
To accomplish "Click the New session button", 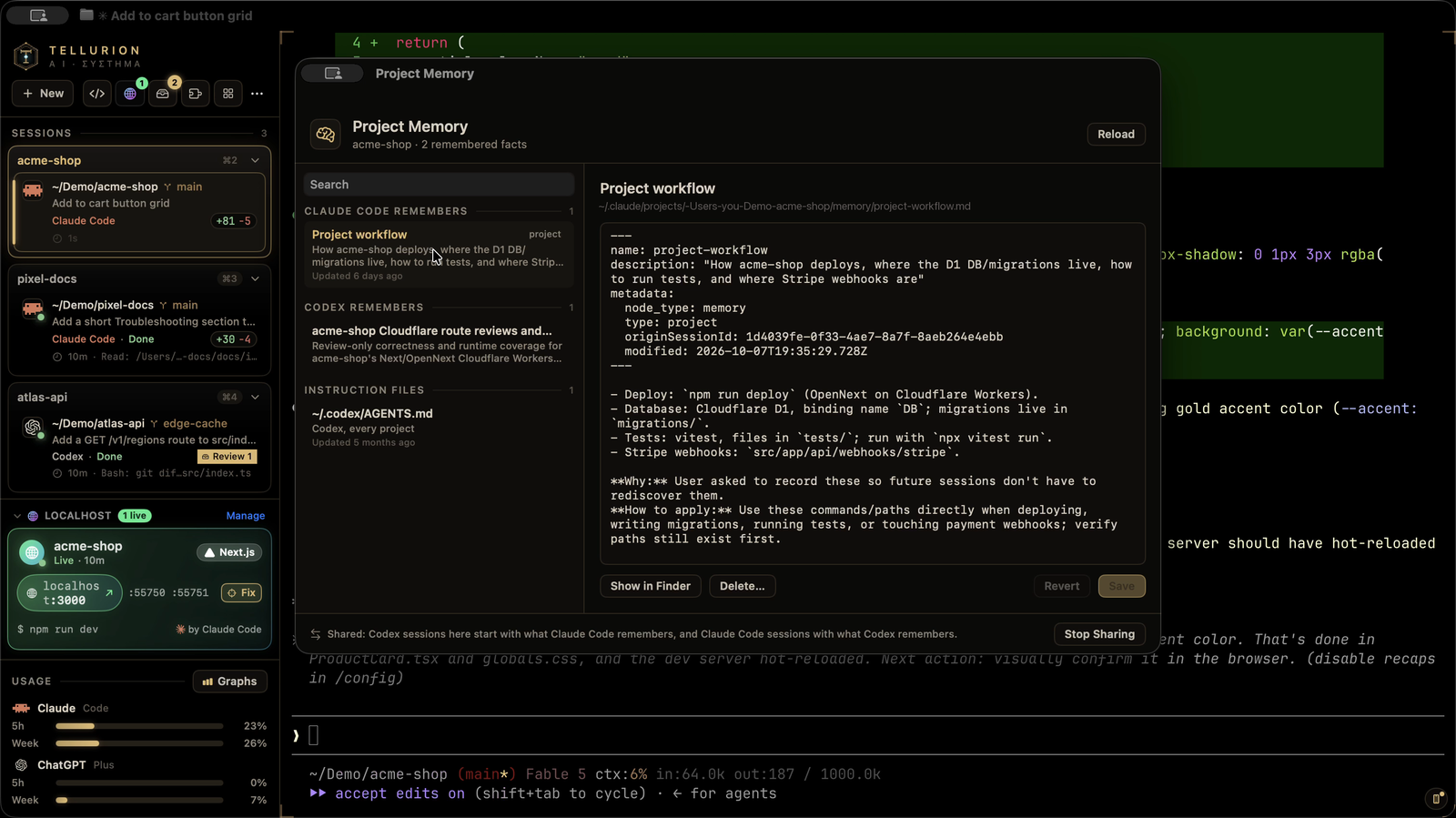I will click(44, 94).
